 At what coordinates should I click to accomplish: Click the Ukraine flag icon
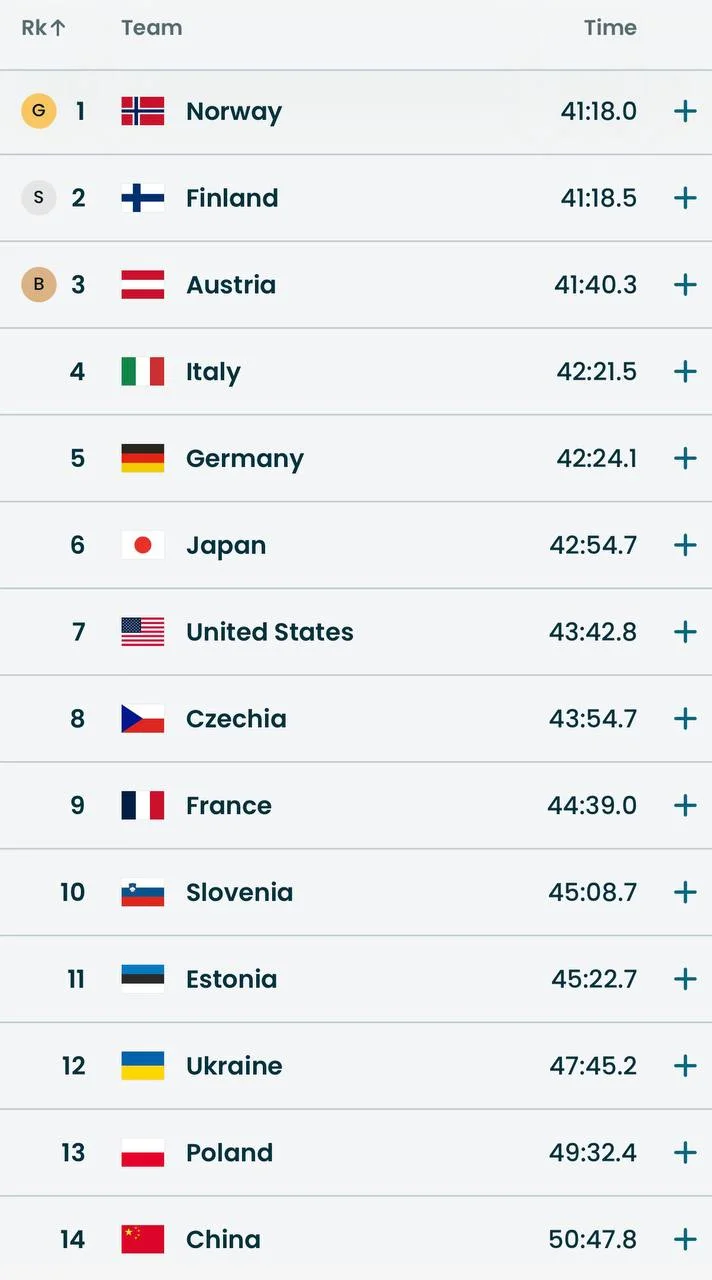pos(143,1066)
